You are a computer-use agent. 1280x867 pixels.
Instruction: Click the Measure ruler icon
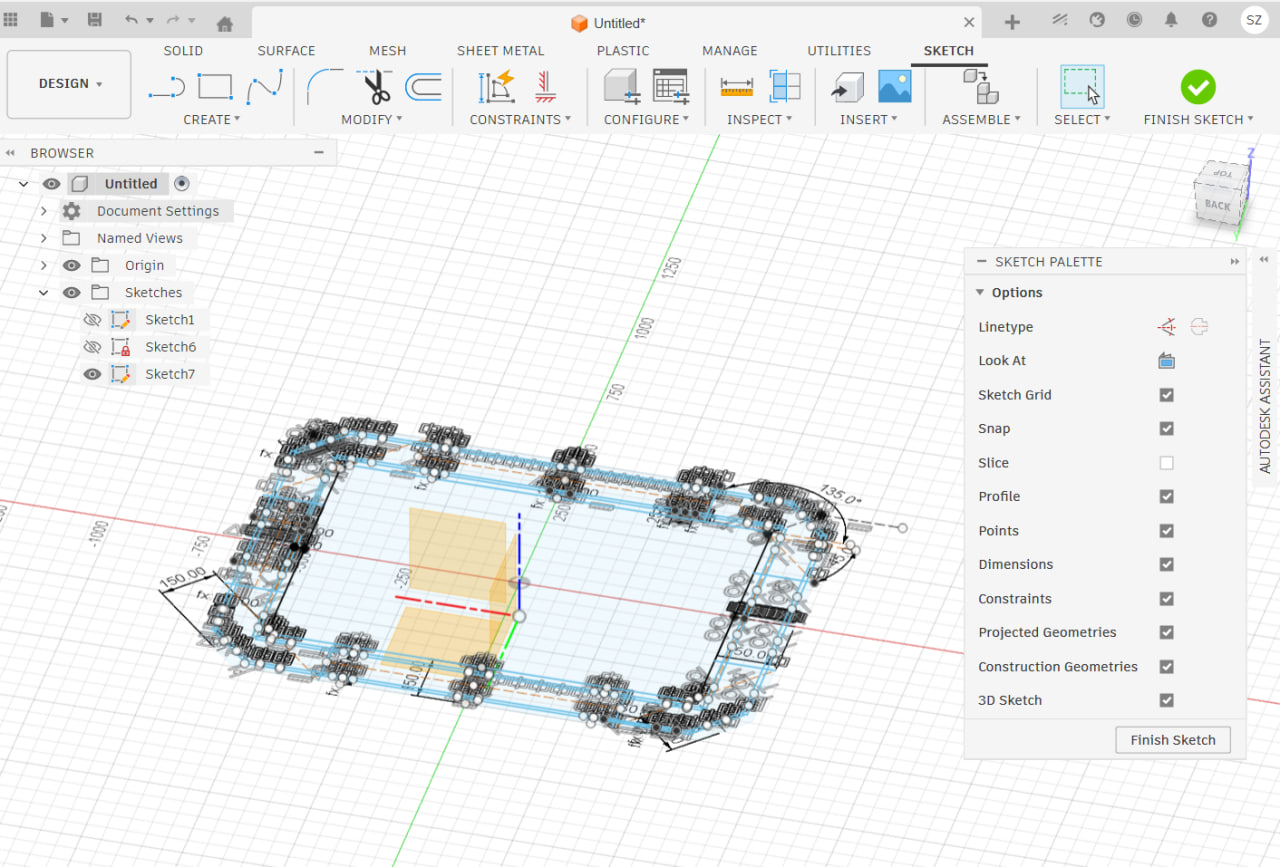736,87
